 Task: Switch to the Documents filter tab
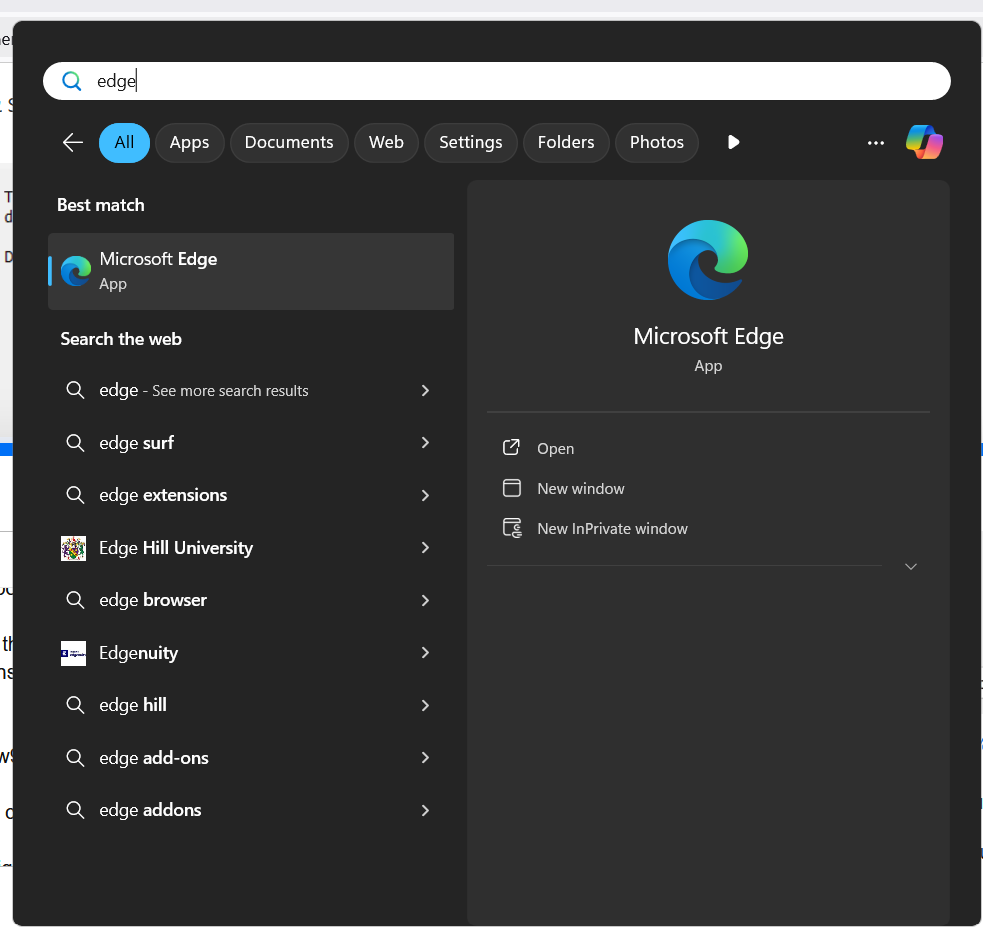[x=289, y=142]
